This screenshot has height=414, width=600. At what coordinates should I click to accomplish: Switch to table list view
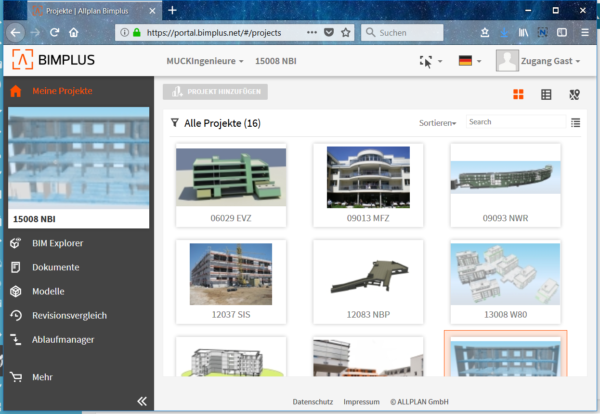click(546, 95)
